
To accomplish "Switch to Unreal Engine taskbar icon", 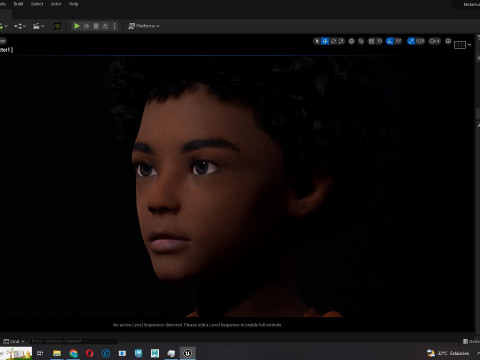I will click(187, 353).
